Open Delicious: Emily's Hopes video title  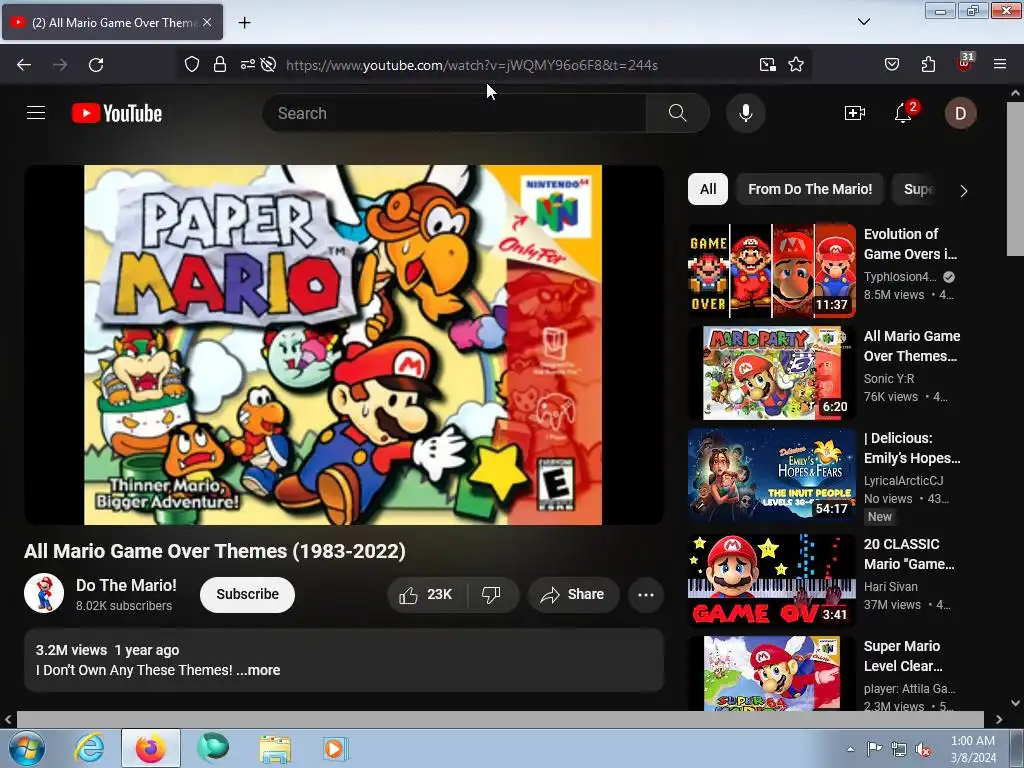(x=912, y=448)
